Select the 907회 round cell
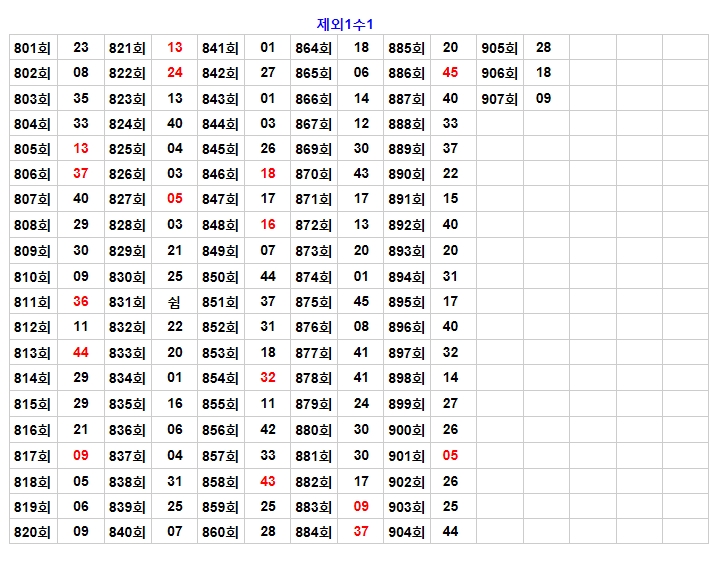Viewport: 724px width, 562px height. [x=499, y=99]
